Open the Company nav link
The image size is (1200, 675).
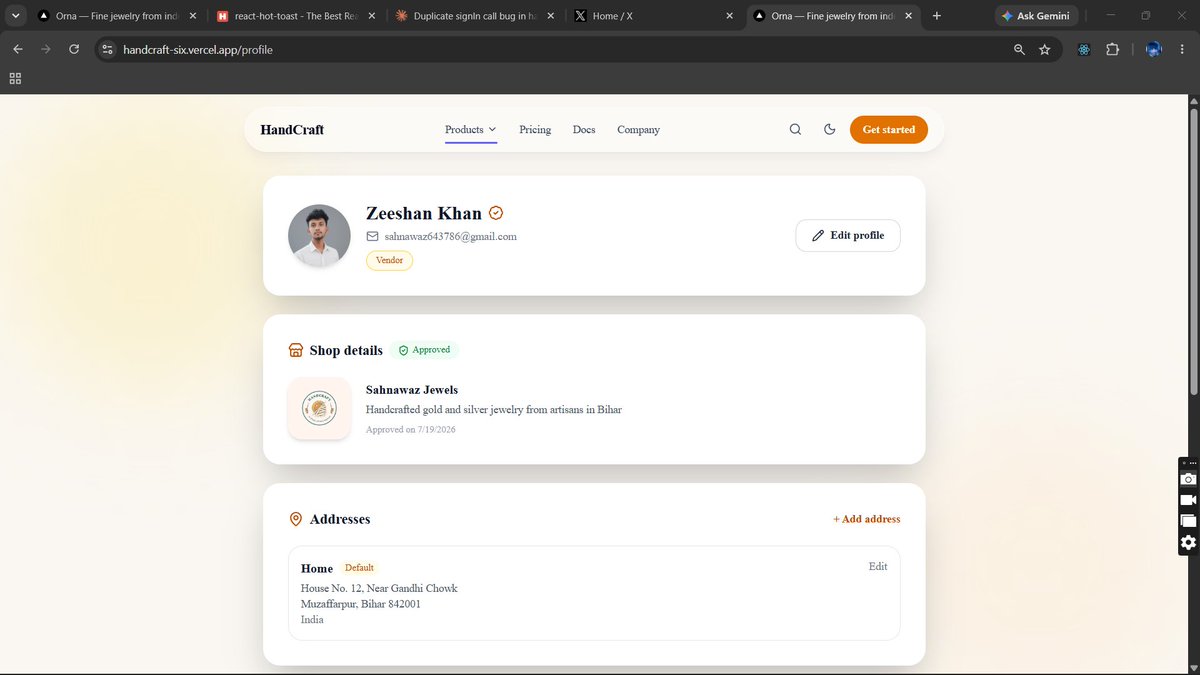(x=638, y=129)
